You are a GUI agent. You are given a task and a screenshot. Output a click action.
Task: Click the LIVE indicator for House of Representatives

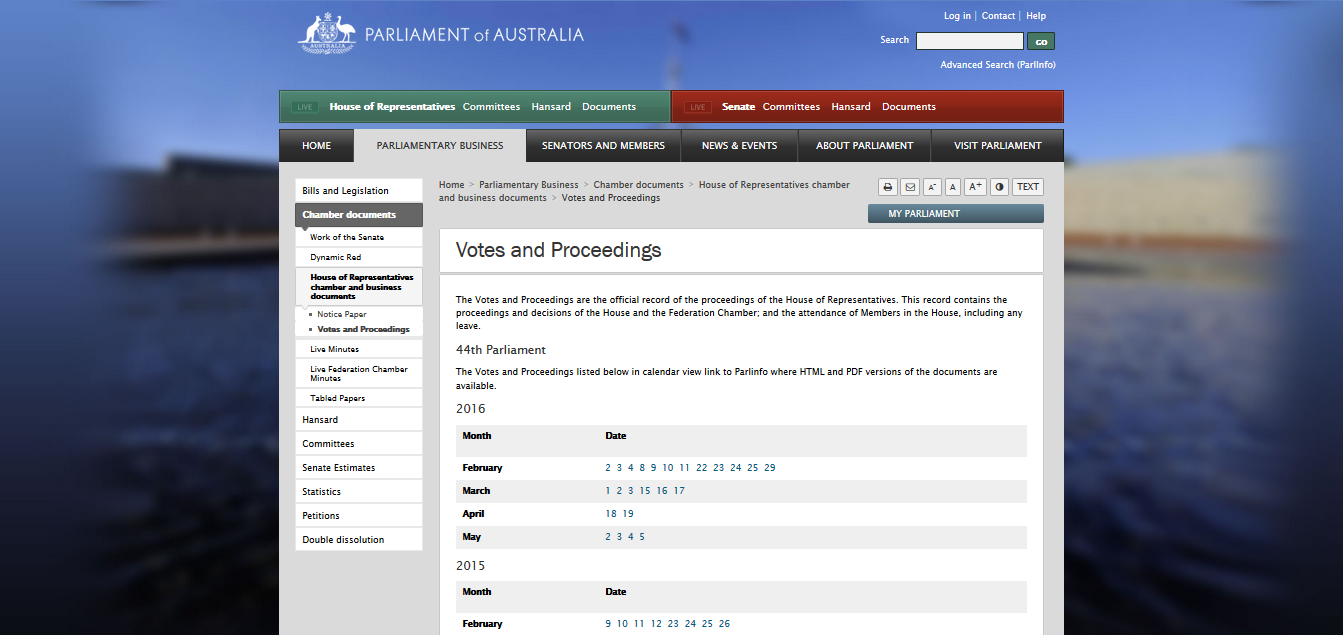point(305,107)
